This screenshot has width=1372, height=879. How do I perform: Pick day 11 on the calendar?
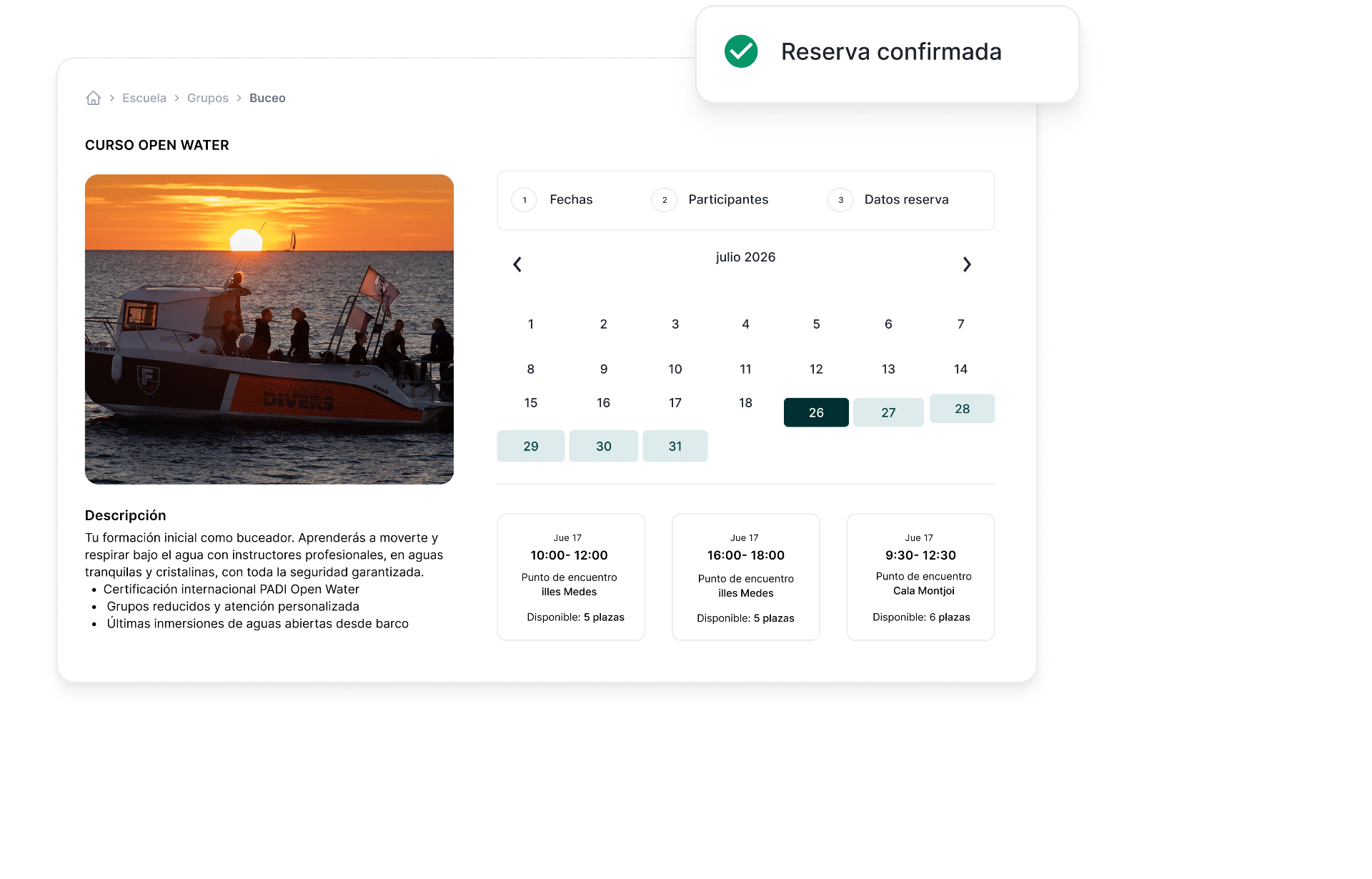745,369
